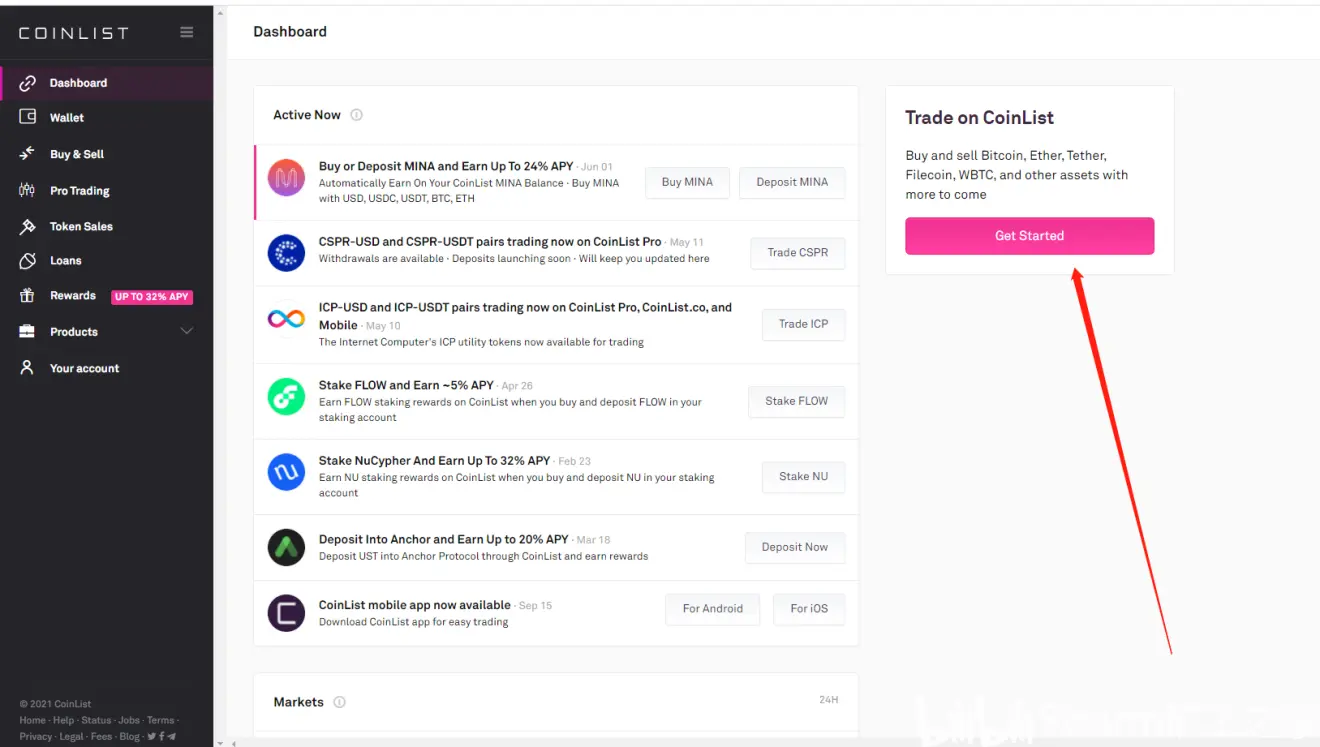This screenshot has width=1320, height=747.
Task: Click the Token Sales rocket icon
Action: [28, 227]
